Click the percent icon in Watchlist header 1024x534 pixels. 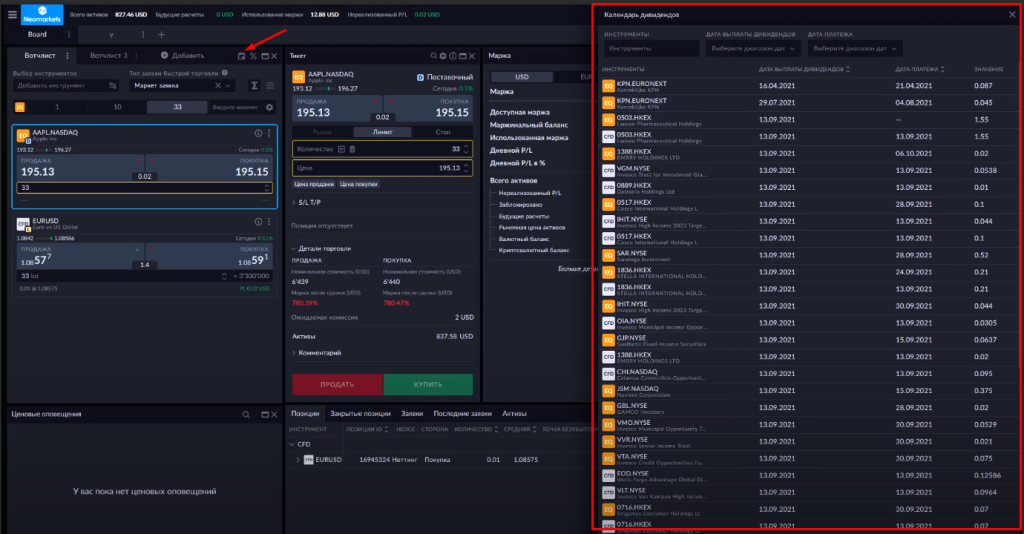coord(253,56)
